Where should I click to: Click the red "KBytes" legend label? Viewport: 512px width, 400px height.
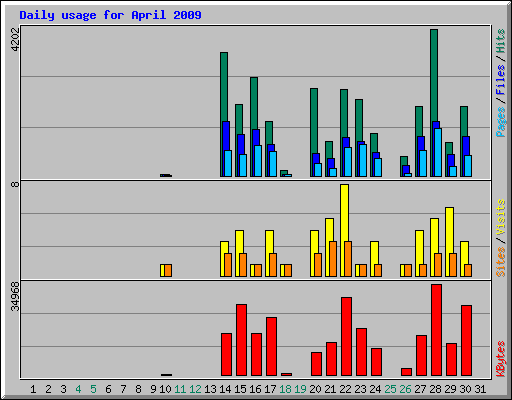click(500, 359)
